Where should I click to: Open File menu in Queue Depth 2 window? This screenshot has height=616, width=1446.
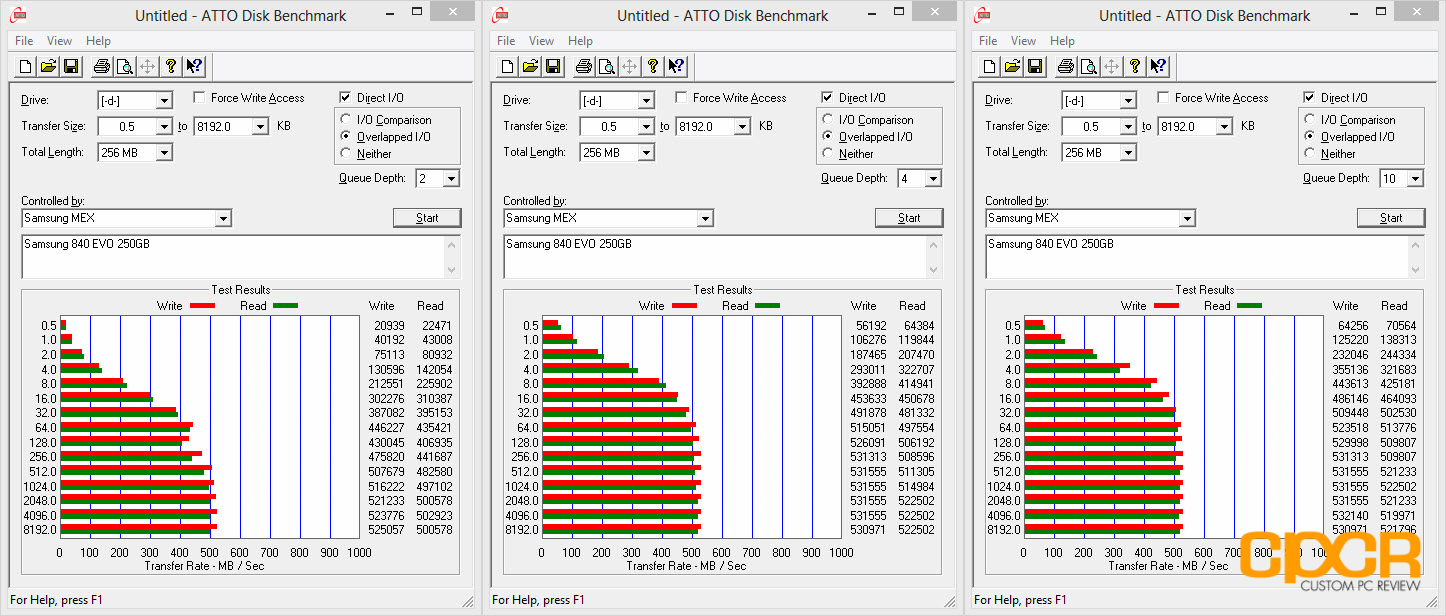coord(24,41)
